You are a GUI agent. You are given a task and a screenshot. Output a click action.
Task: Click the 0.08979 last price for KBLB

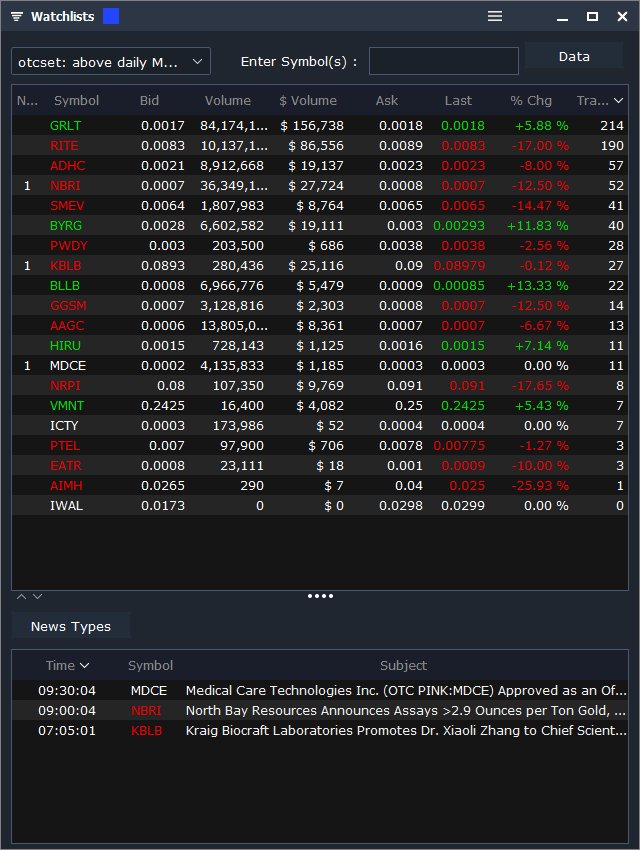pos(459,266)
